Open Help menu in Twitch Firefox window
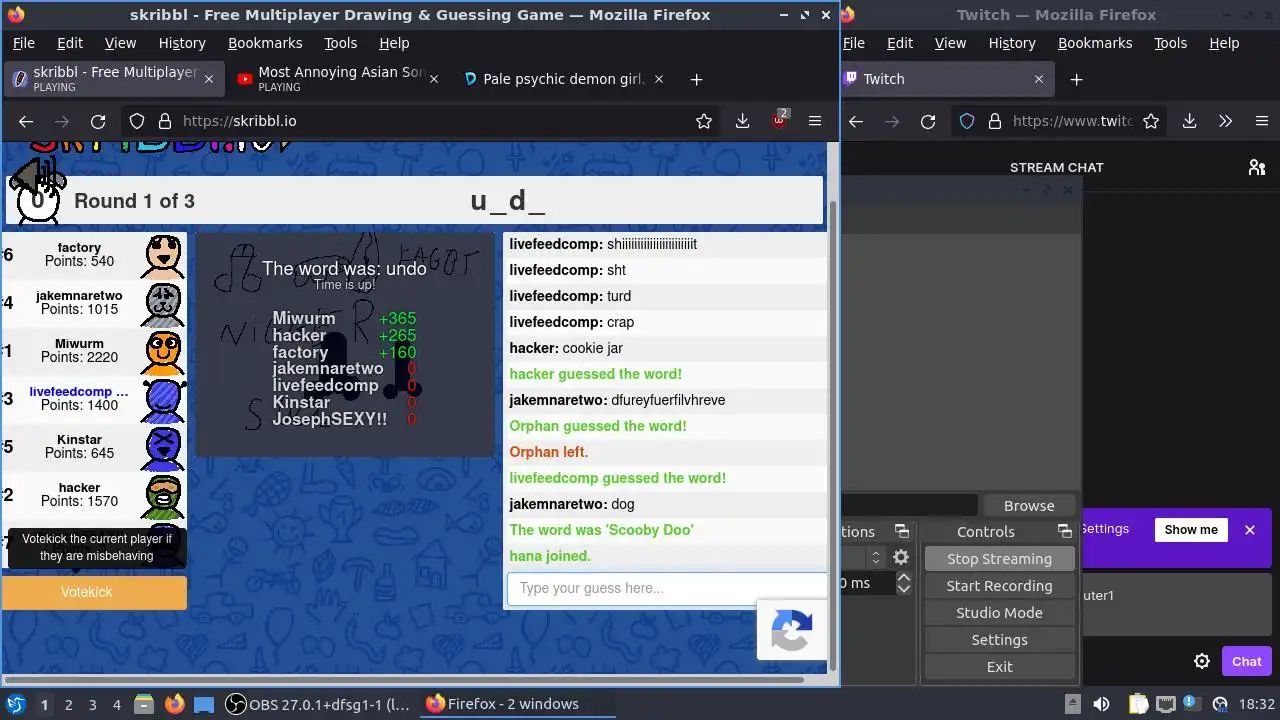Screen dimensions: 1280x720 [x=1224, y=43]
